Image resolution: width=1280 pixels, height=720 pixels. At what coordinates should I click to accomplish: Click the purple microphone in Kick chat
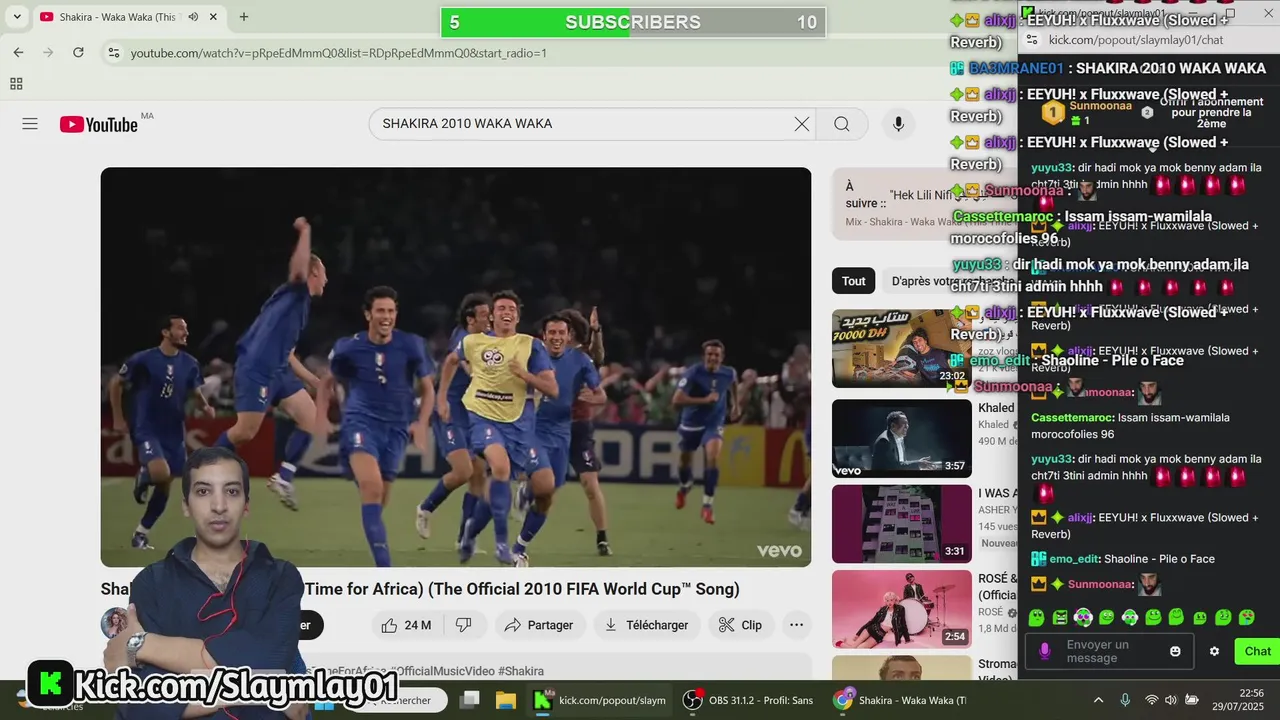coord(1045,651)
